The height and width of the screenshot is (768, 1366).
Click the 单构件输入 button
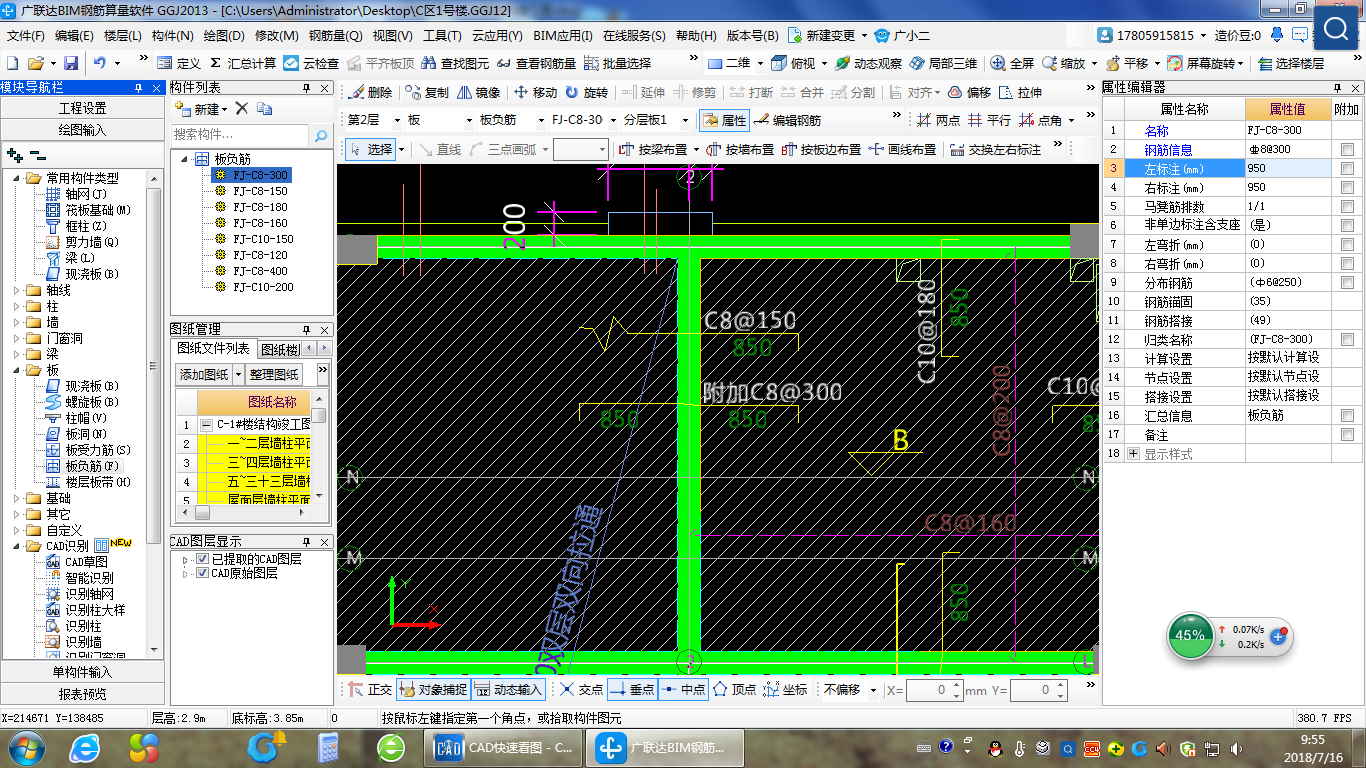(x=81, y=672)
